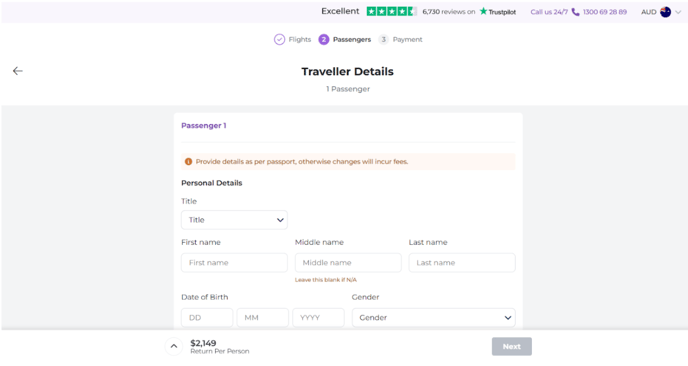Click the Payment step number 3 circle
Screen dimensions: 688x366
click(383, 39)
